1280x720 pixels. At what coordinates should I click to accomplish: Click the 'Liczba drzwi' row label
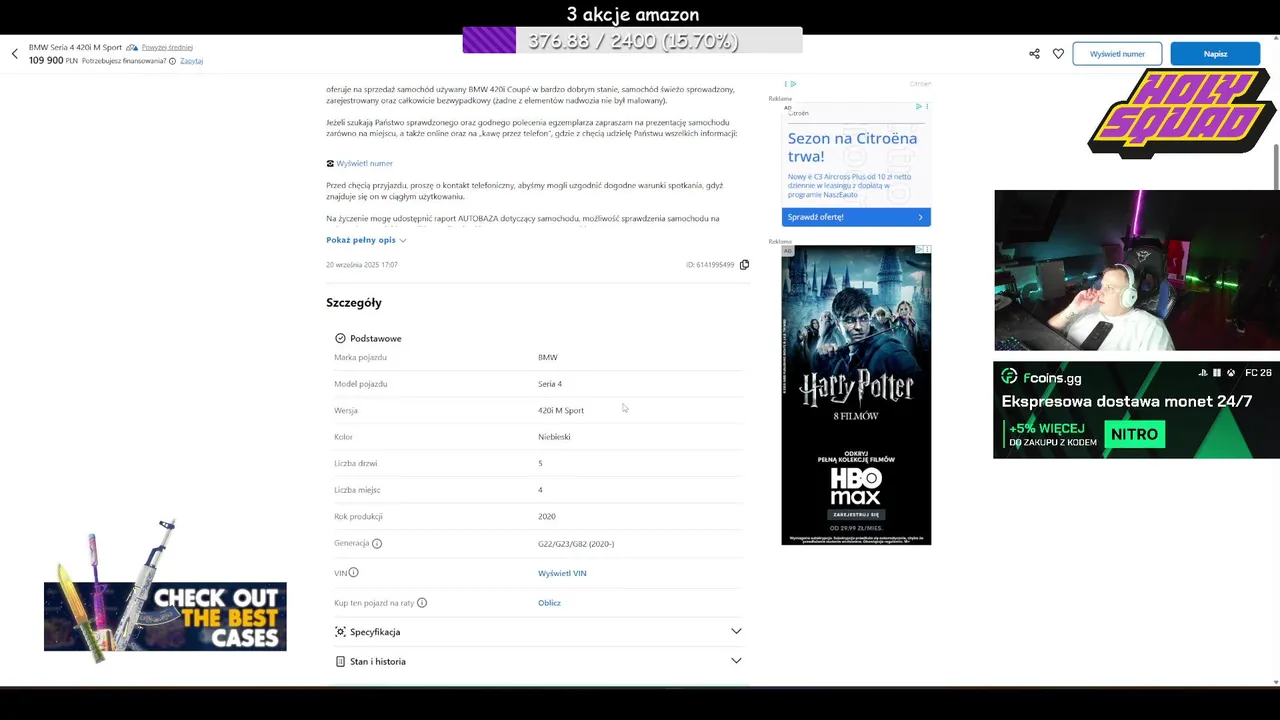tap(355, 463)
